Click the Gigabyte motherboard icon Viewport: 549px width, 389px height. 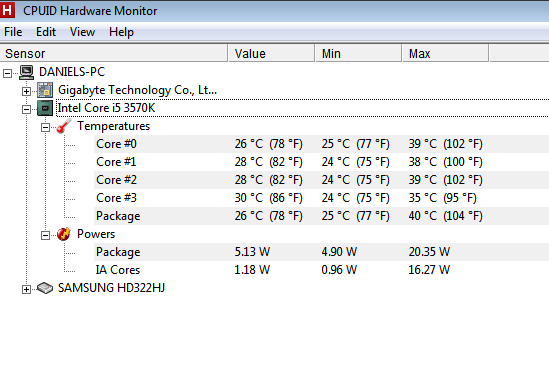click(x=45, y=90)
